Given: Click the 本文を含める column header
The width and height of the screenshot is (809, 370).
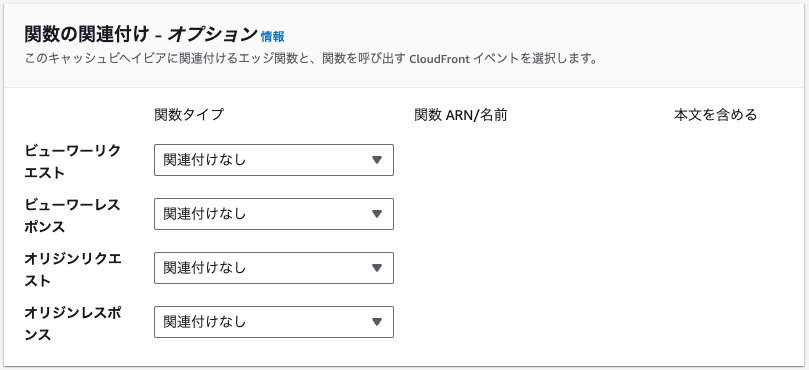Looking at the screenshot, I should (715, 115).
